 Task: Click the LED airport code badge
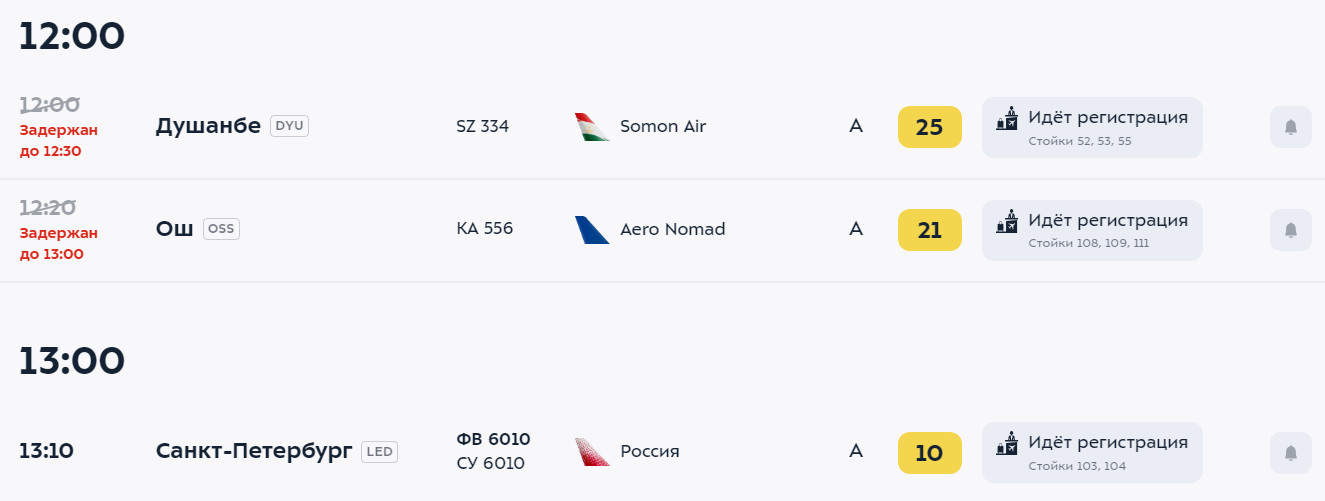[x=379, y=452]
